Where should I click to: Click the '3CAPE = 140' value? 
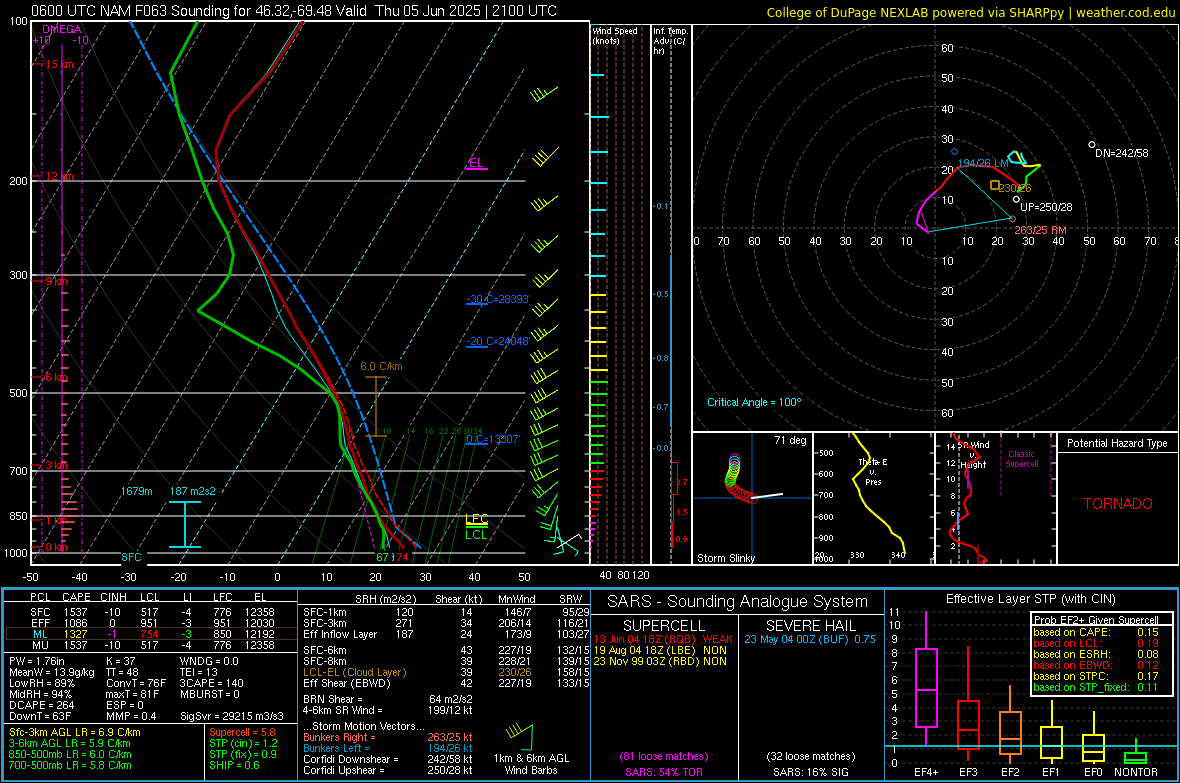point(211,684)
